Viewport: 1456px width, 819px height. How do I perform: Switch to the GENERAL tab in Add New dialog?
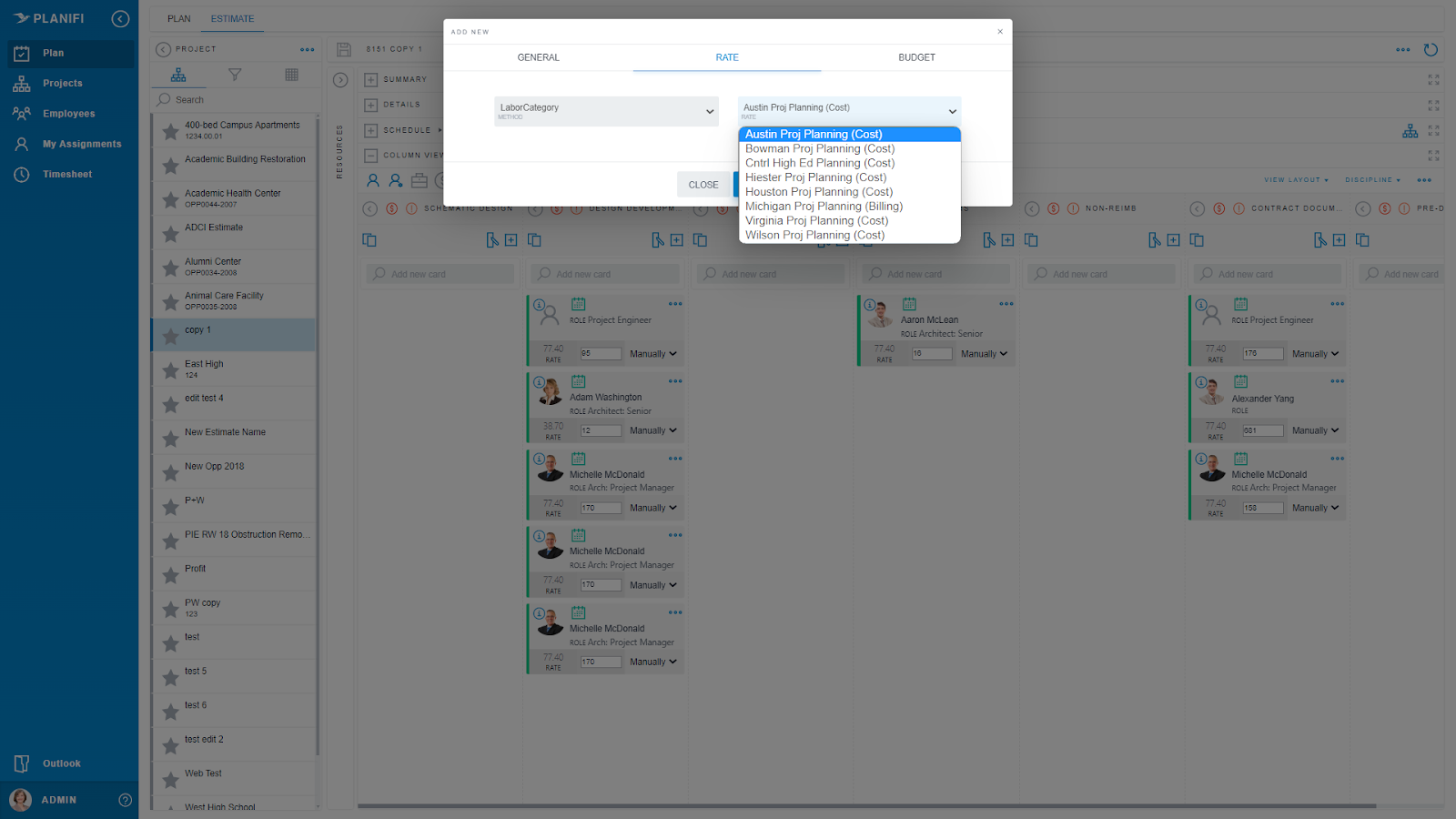tap(538, 57)
